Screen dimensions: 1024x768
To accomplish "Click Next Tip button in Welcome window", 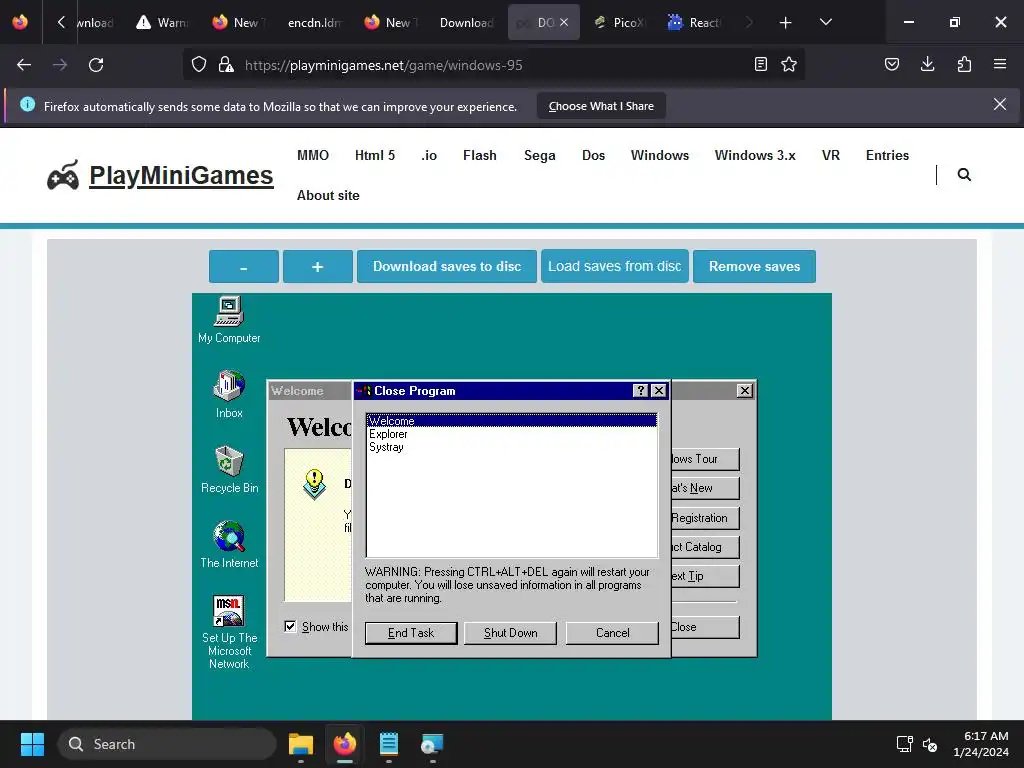I will (705, 576).
